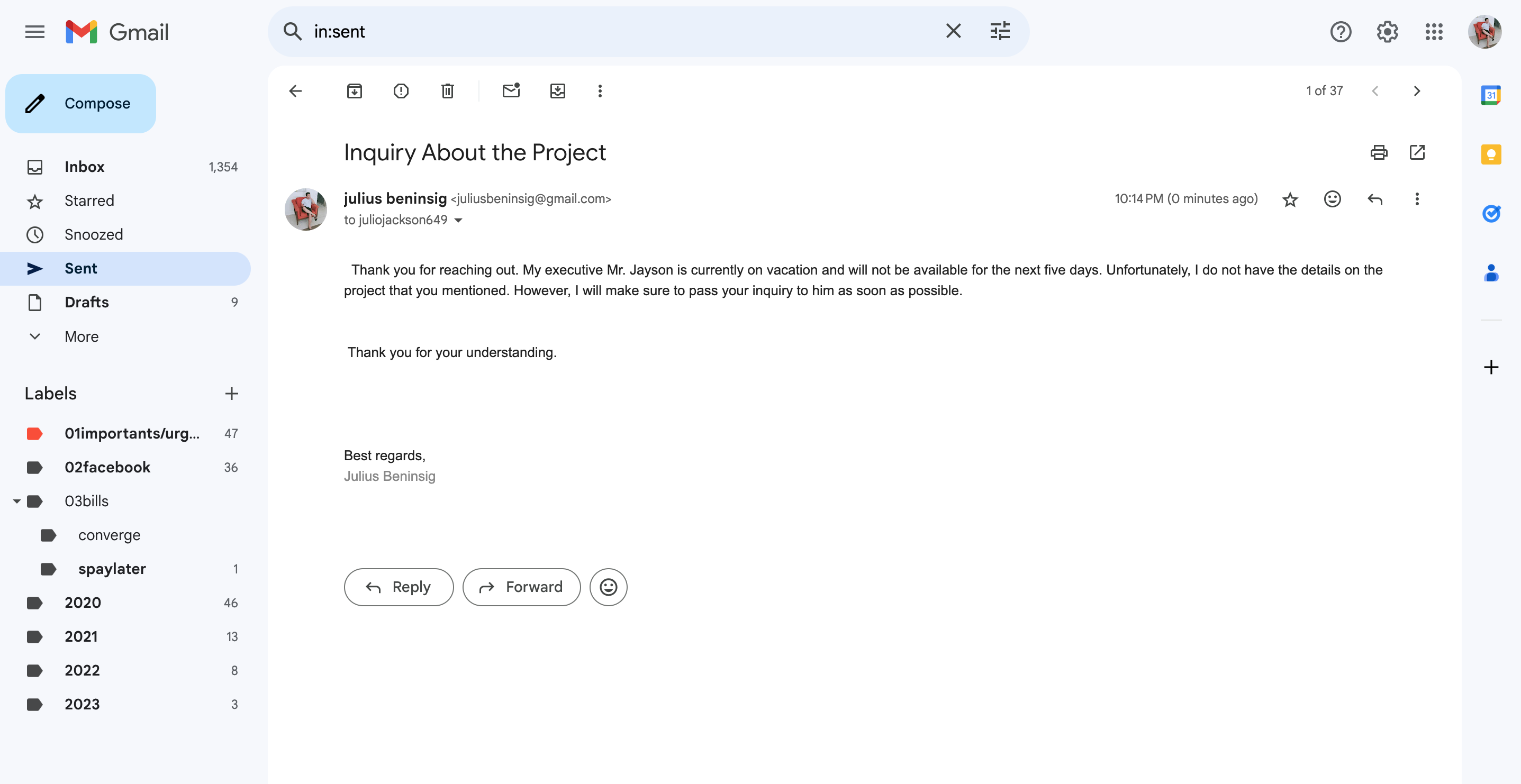
Task: Open Google Keep side panel icon
Action: [1490, 154]
